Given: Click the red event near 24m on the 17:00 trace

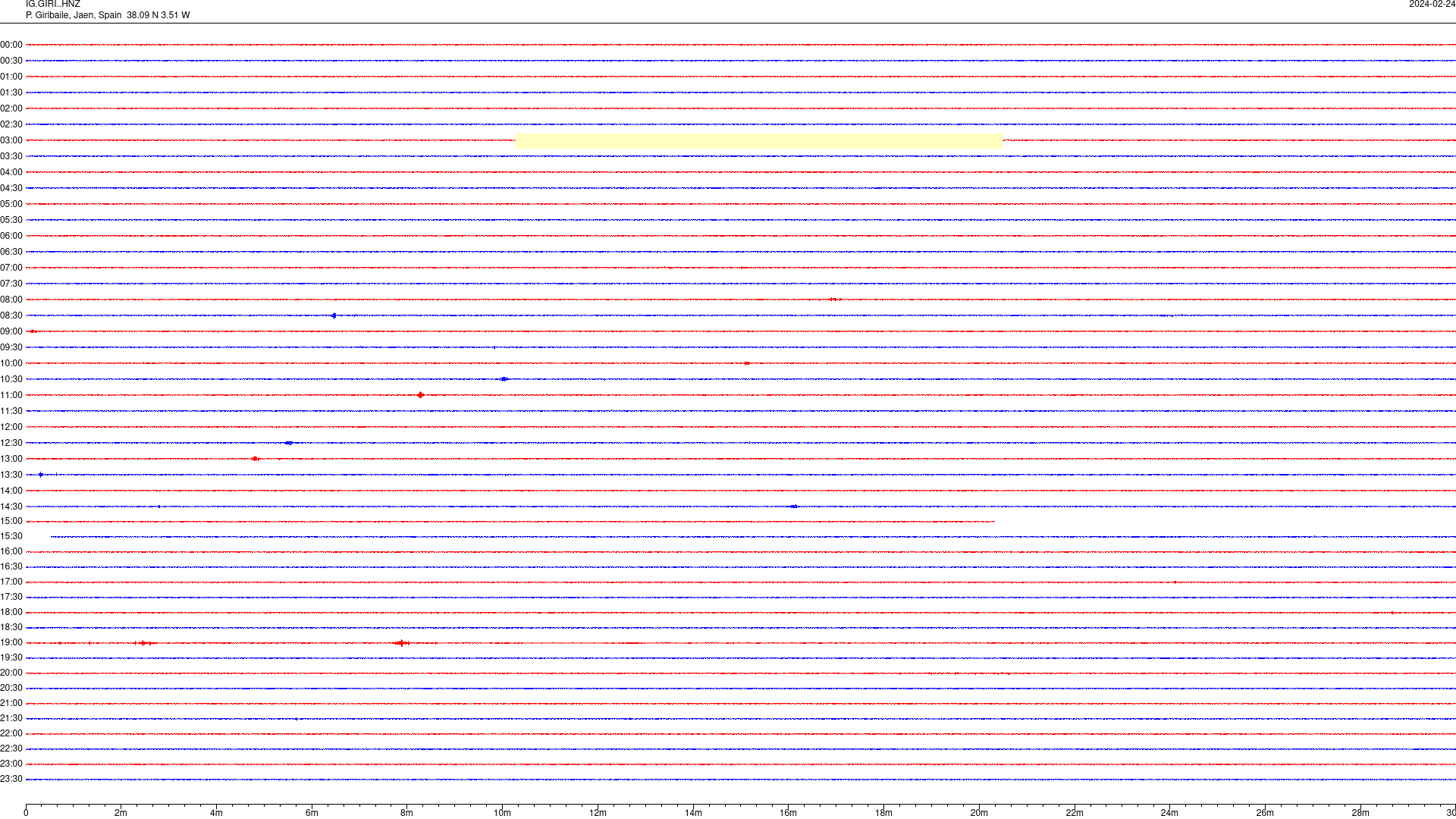Looking at the screenshot, I should point(1175,582).
